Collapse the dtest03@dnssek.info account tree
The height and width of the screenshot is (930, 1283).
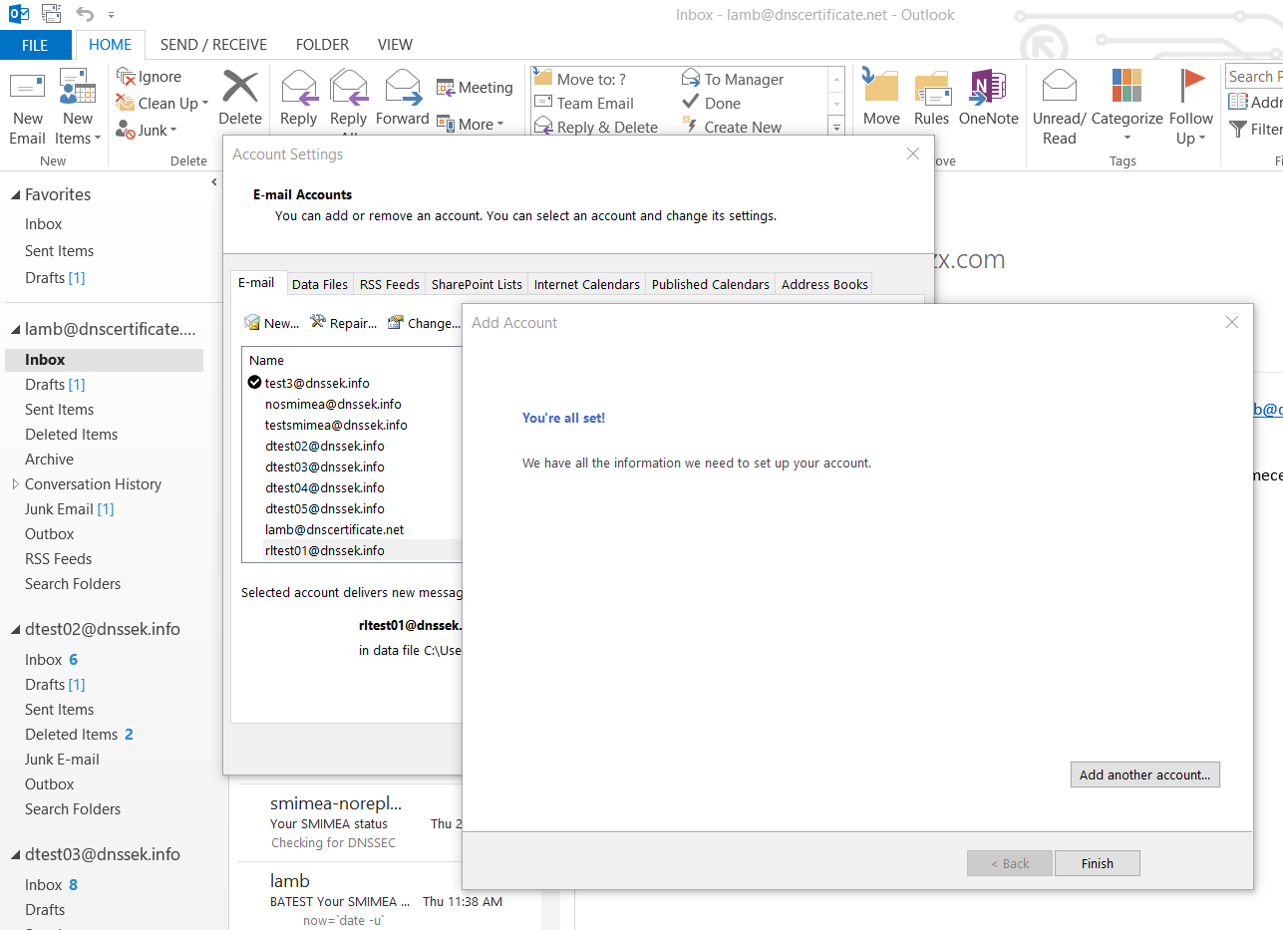15,854
